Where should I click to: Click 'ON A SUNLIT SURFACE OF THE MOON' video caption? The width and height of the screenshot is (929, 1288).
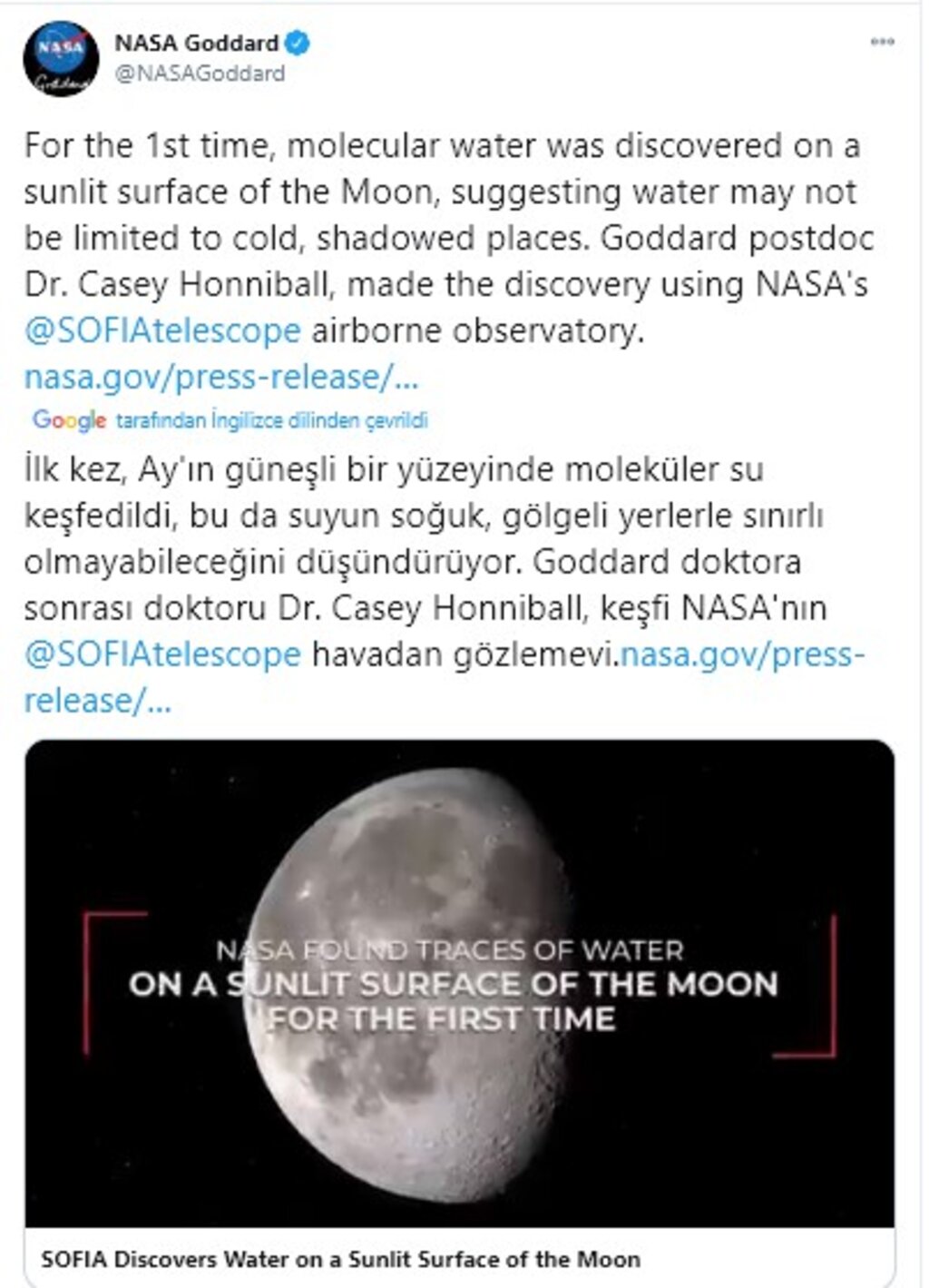(454, 984)
